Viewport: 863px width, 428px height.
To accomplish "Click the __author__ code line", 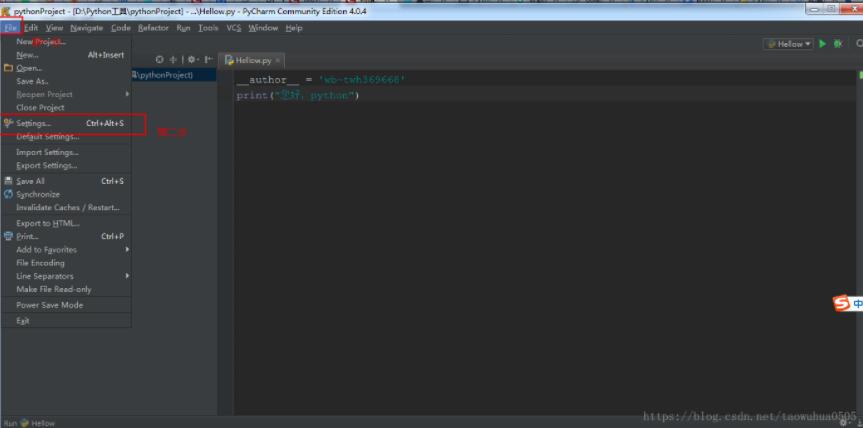I will (321, 80).
